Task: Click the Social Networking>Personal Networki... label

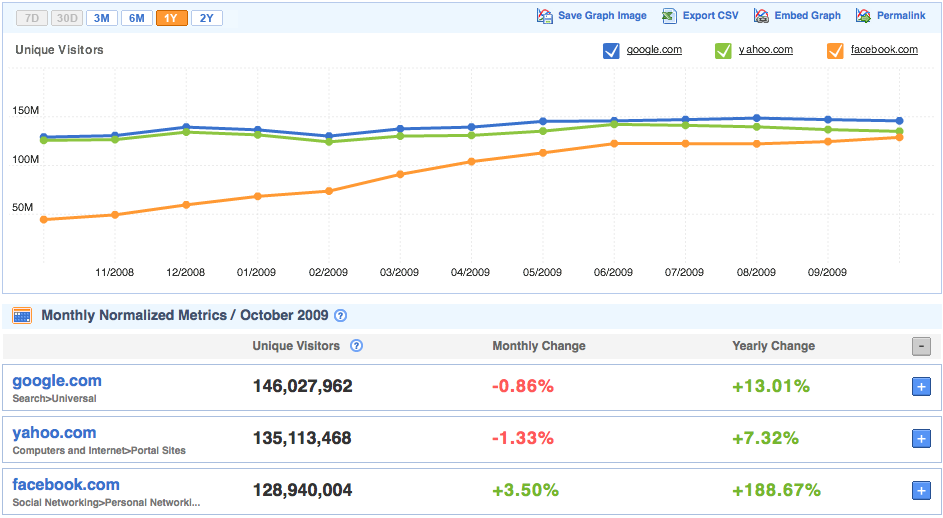Action: click(x=106, y=502)
